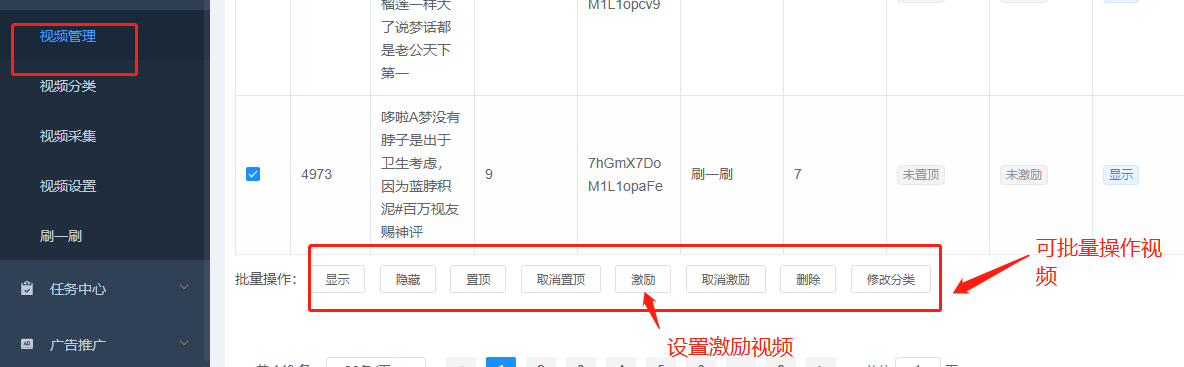Click the value 9 in row 4973
1184x367 pixels.
(x=489, y=174)
